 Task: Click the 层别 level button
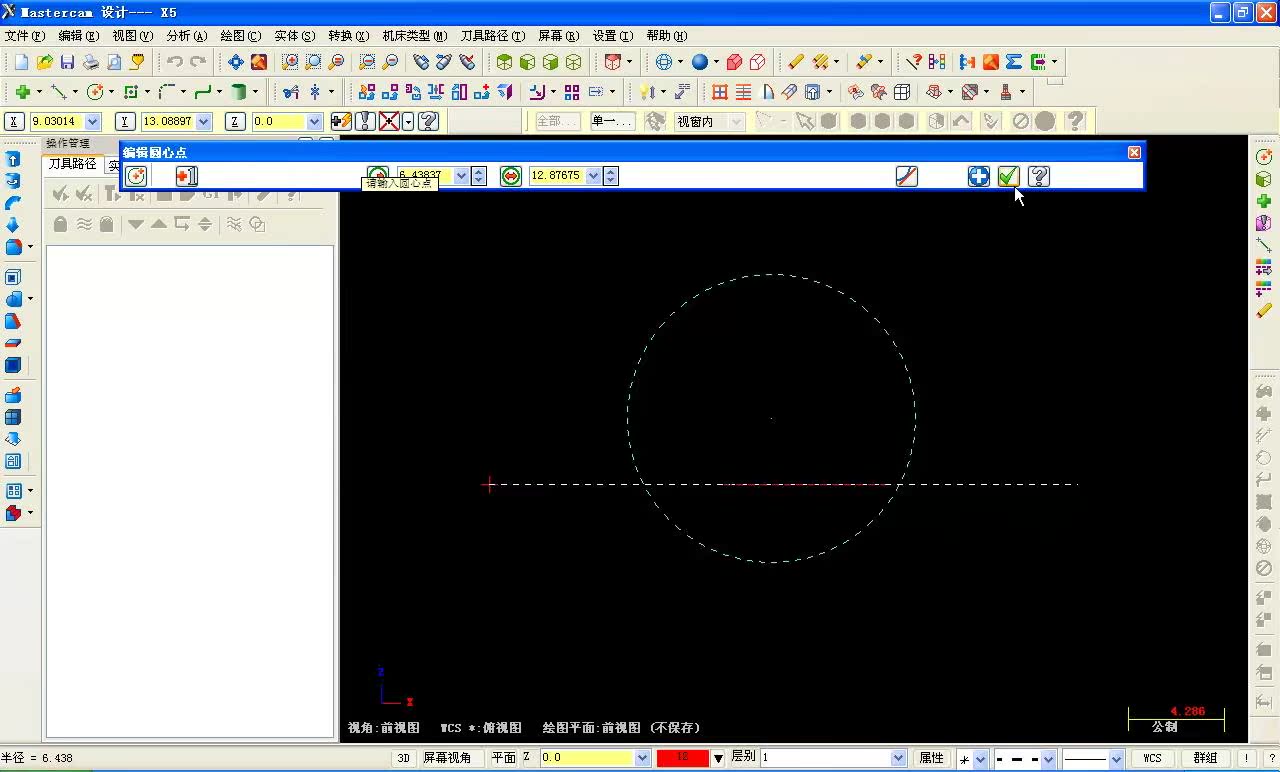coord(743,757)
